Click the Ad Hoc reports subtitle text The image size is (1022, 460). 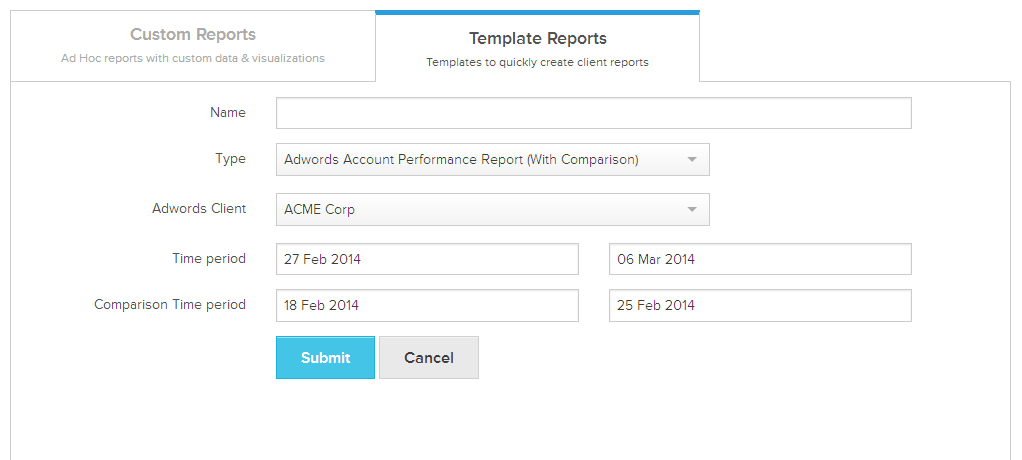pyautogui.click(x=193, y=59)
